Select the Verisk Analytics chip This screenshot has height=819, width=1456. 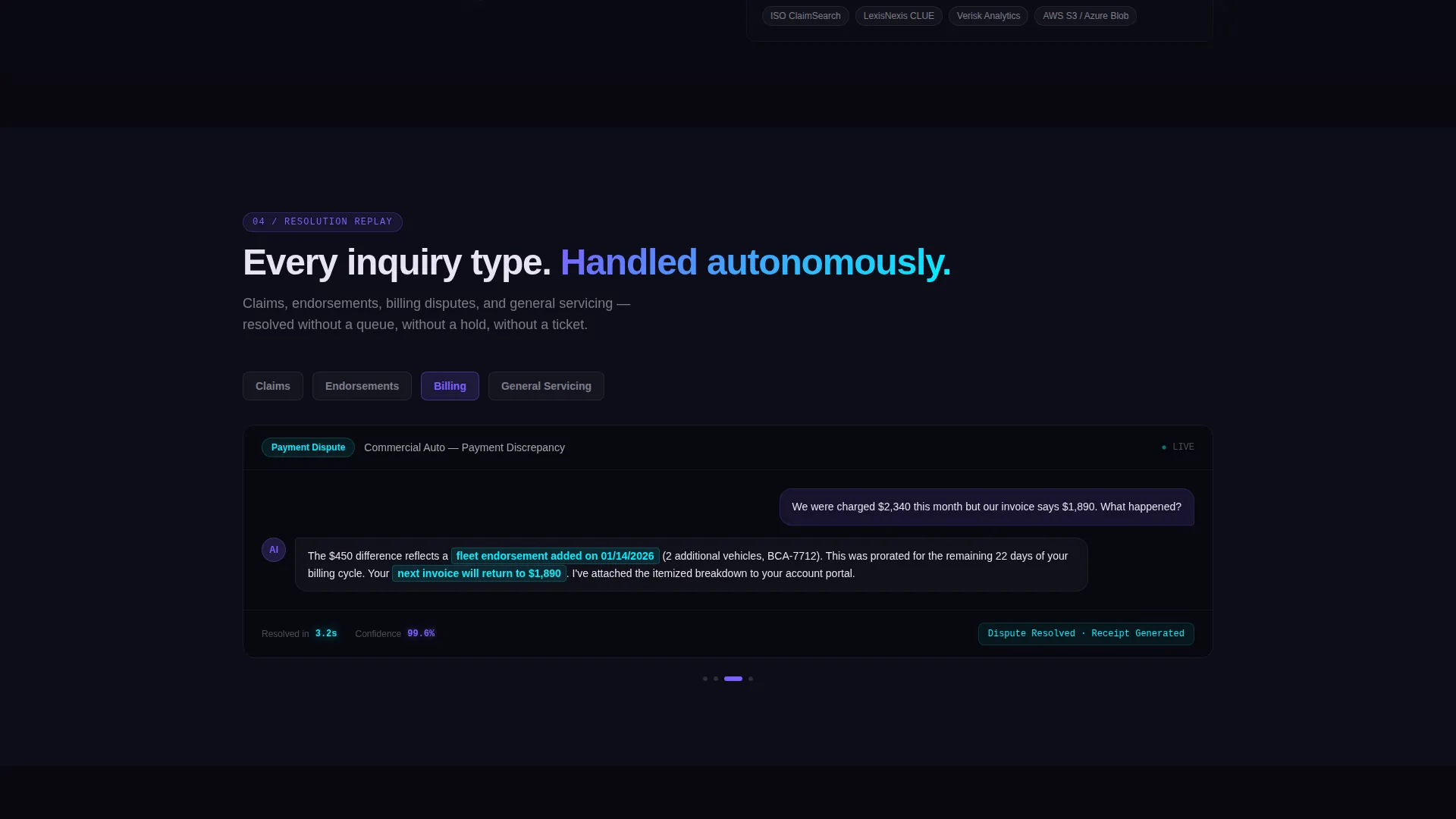click(988, 16)
